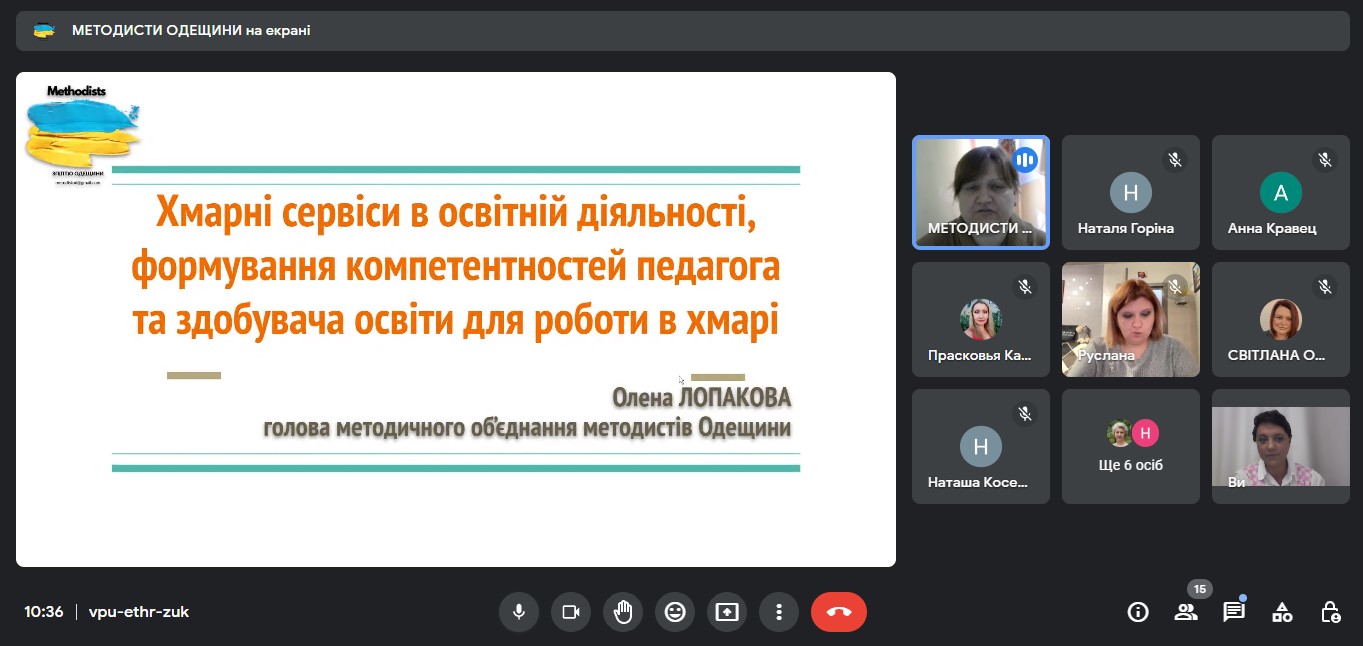Screen dimensions: 1363x646
Task: Toggle the microphone button
Action: [519, 612]
